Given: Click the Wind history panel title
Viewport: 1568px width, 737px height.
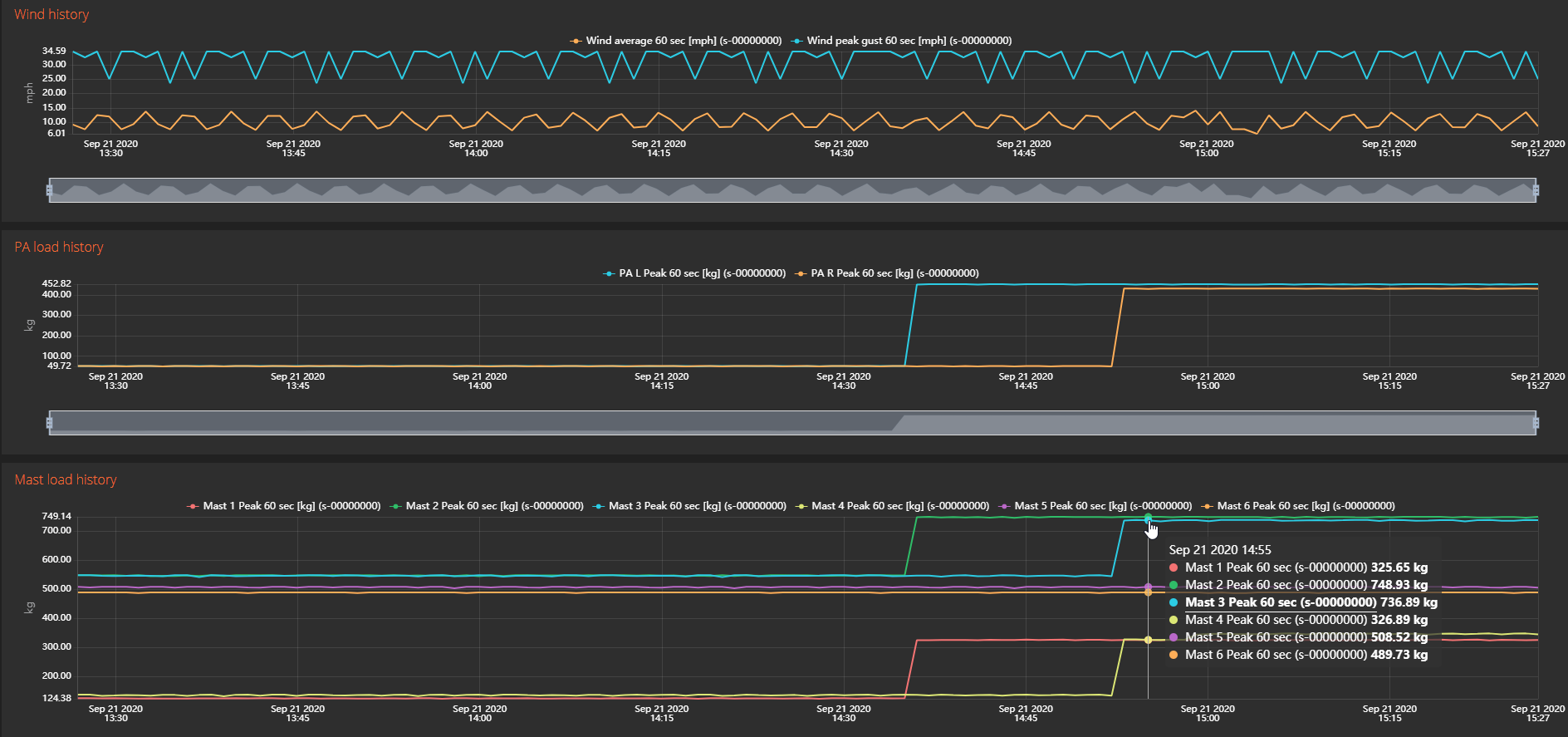Looking at the screenshot, I should click(51, 14).
